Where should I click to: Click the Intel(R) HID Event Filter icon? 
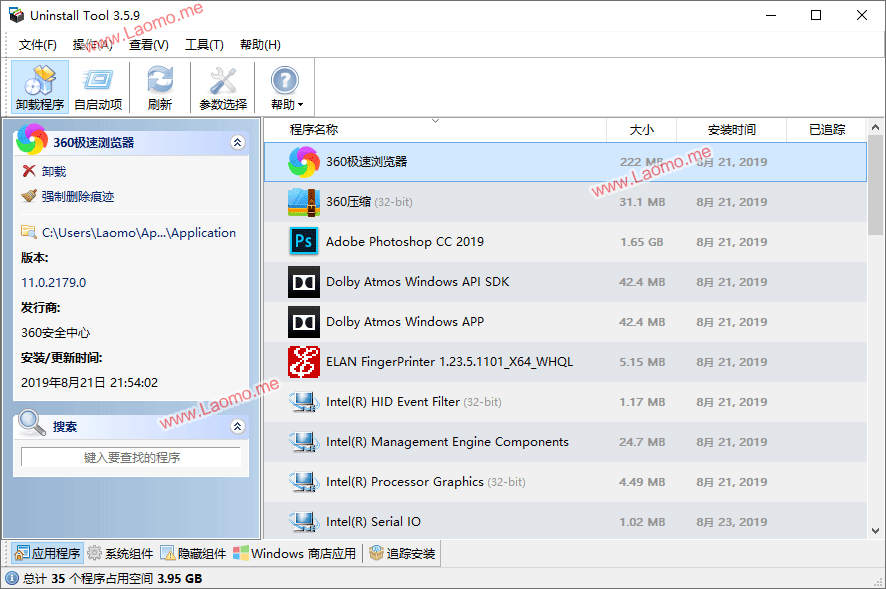(304, 402)
